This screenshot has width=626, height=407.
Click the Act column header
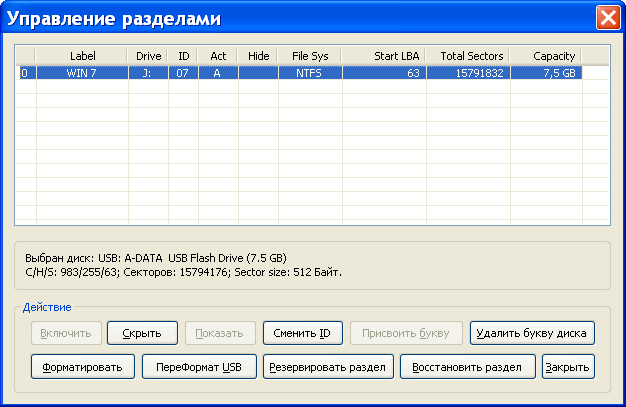click(217, 56)
